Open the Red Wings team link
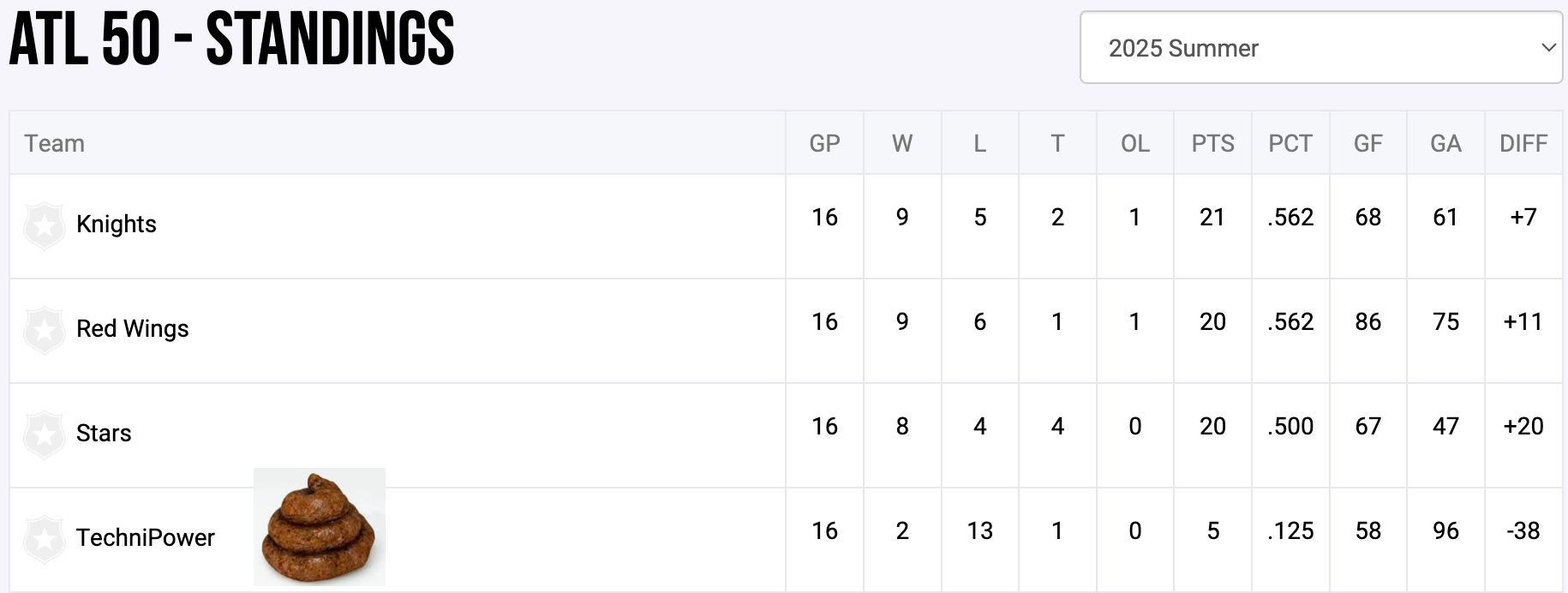 (132, 329)
